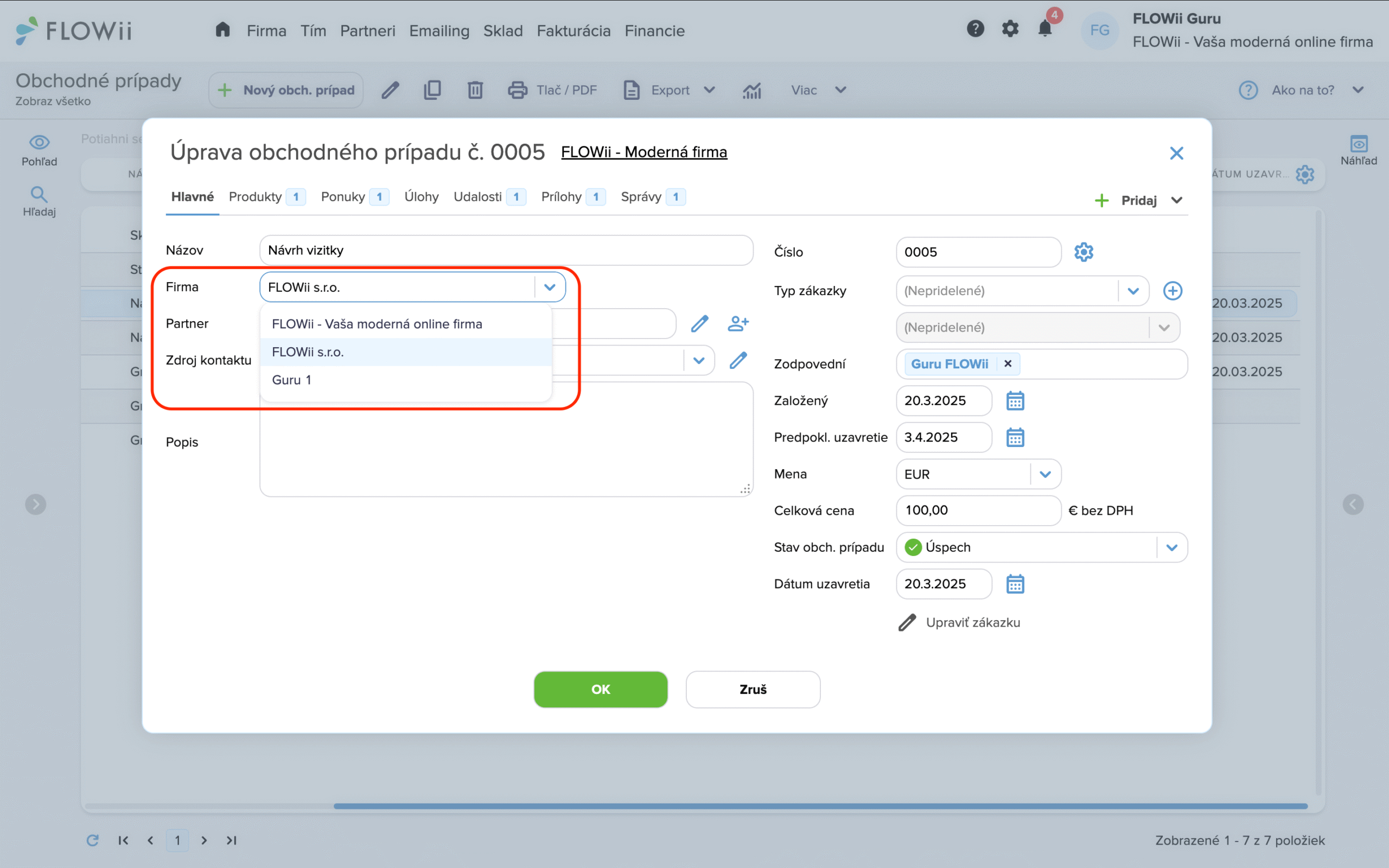The width and height of the screenshot is (1389, 868).
Task: Click the trash delete icon in toolbar
Action: pos(475,90)
